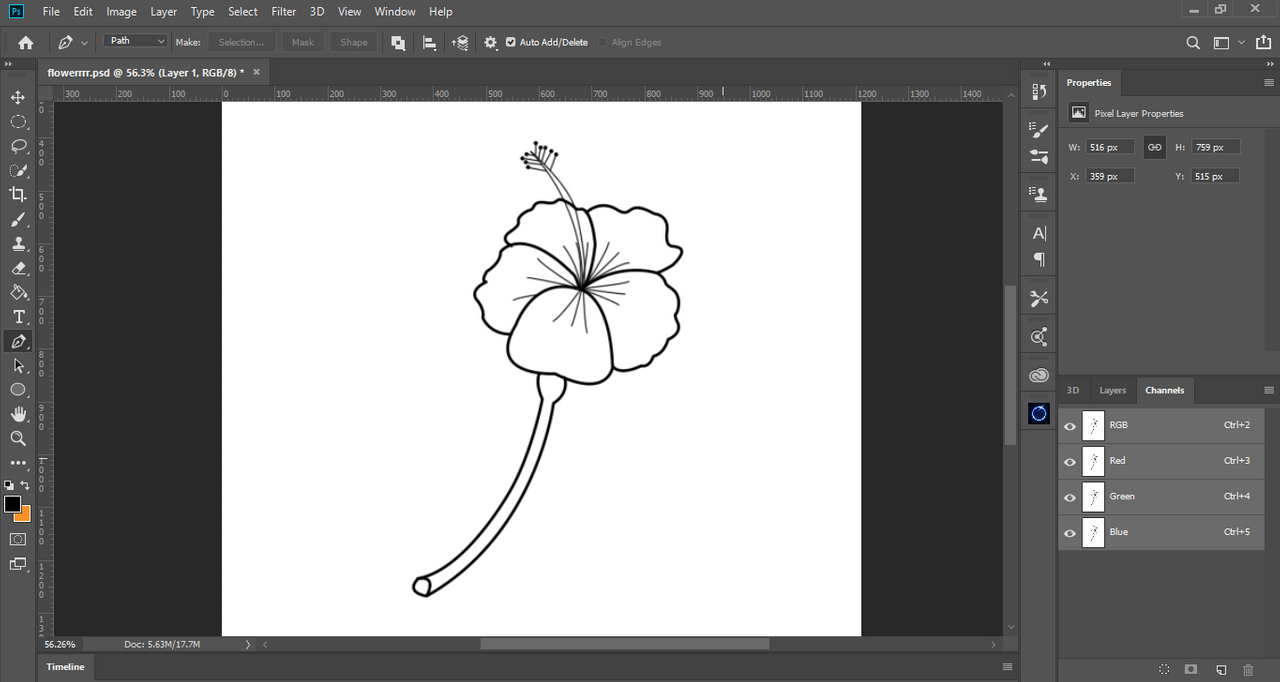
Task: Select the Paint Bucket tool
Action: point(18,293)
